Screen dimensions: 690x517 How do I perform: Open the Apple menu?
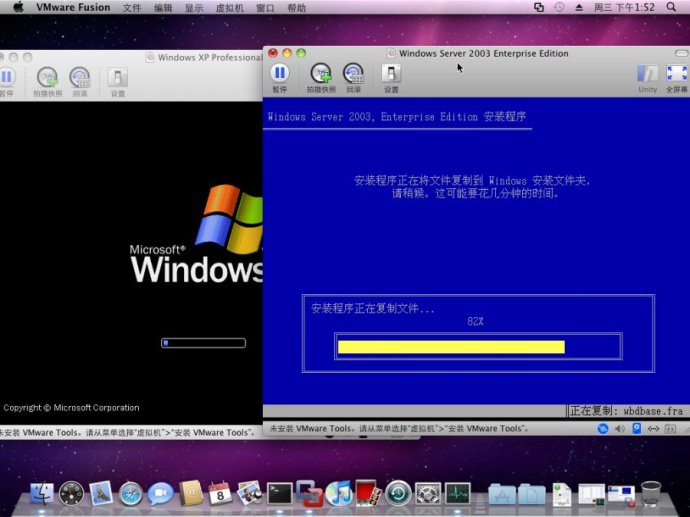[18, 7]
